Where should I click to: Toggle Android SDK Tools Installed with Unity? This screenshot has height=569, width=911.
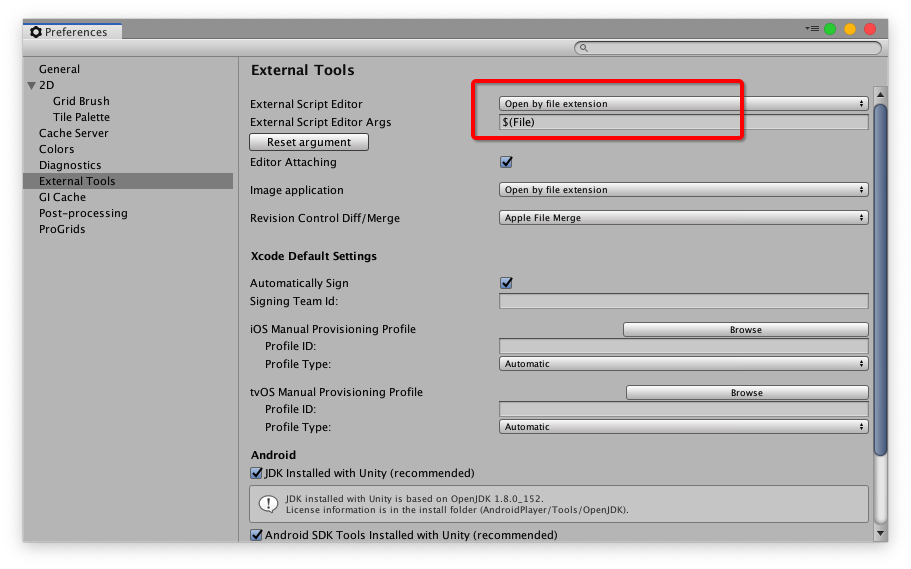click(257, 535)
